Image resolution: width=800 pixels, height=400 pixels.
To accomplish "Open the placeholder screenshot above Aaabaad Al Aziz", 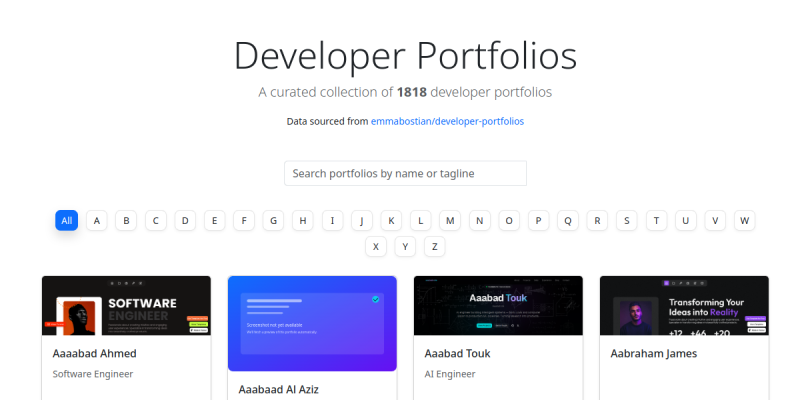I will 312,323.
